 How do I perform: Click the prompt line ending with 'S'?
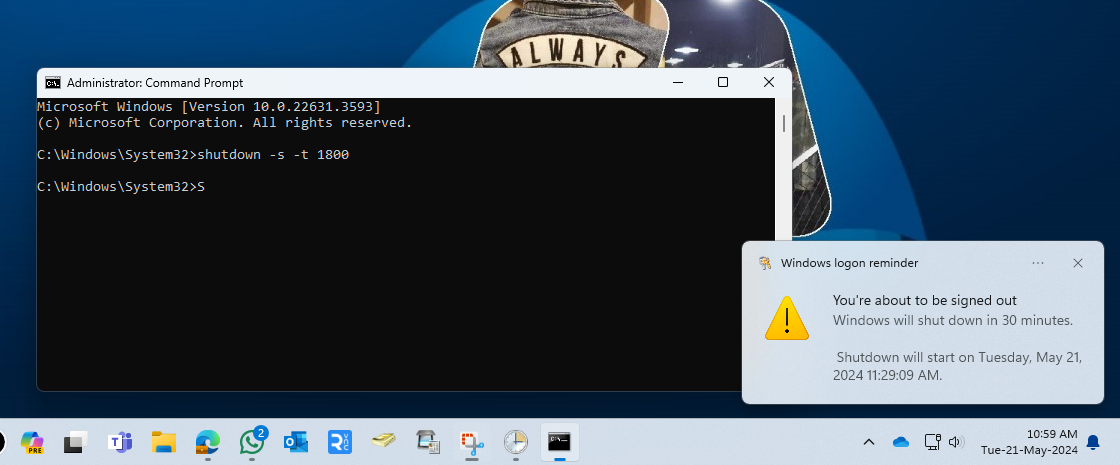click(121, 186)
